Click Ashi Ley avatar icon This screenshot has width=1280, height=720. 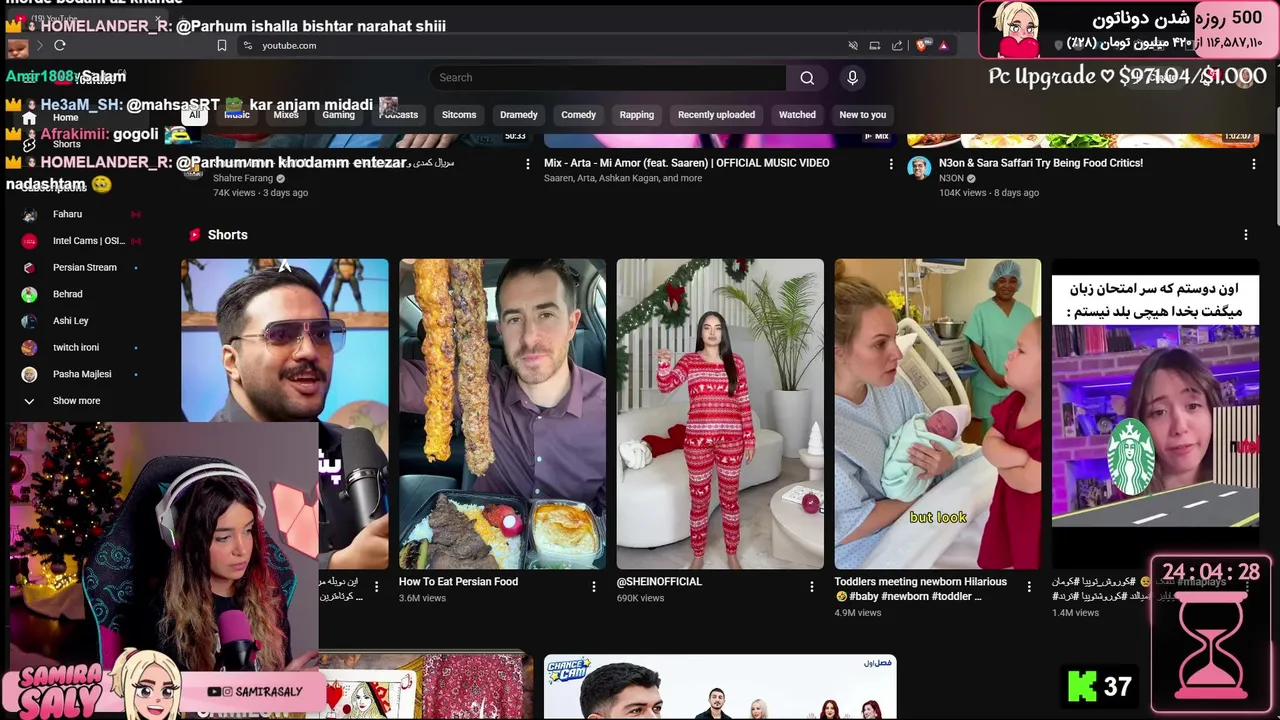30,321
